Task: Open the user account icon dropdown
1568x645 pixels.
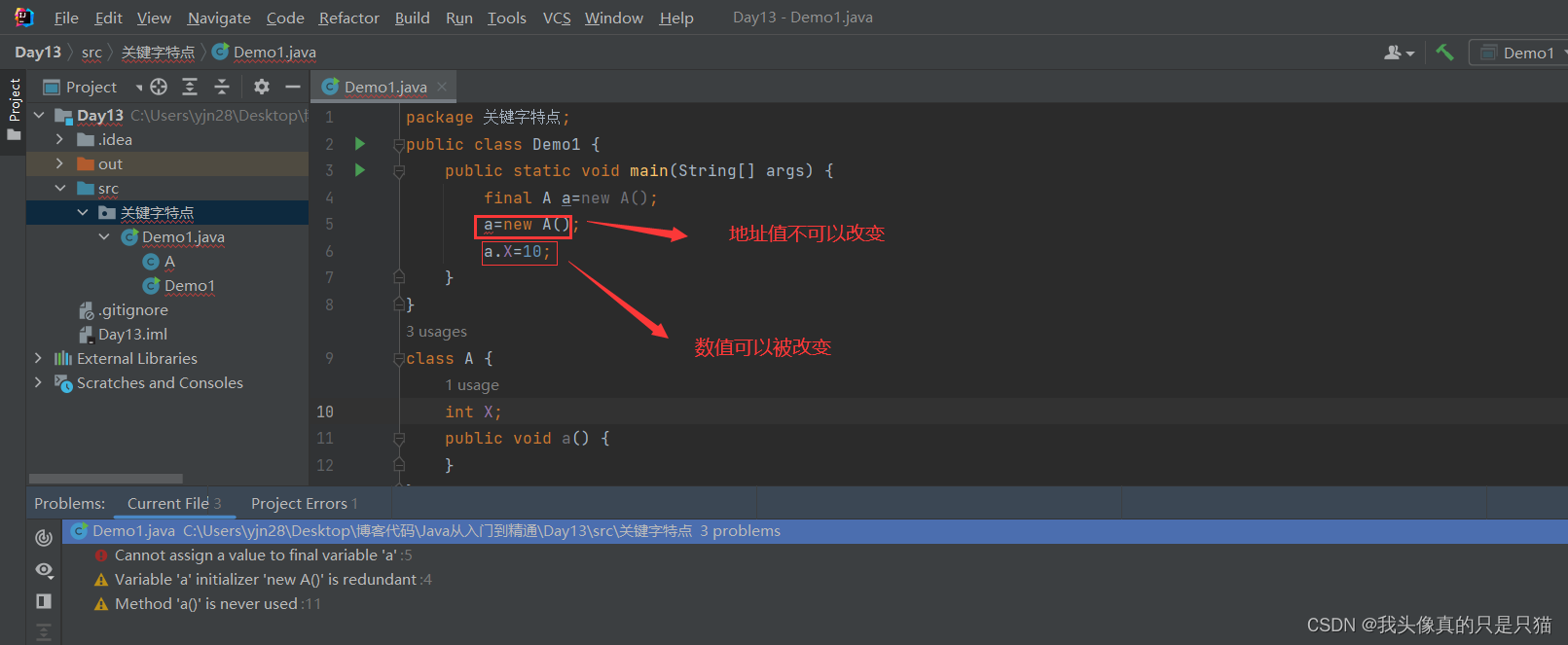Action: [x=1399, y=53]
